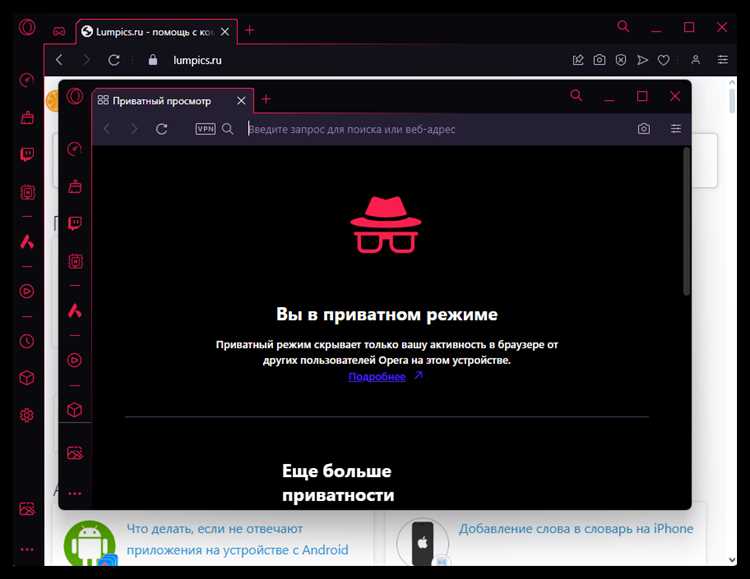Click the search icon in the back window title bar

coord(623,26)
